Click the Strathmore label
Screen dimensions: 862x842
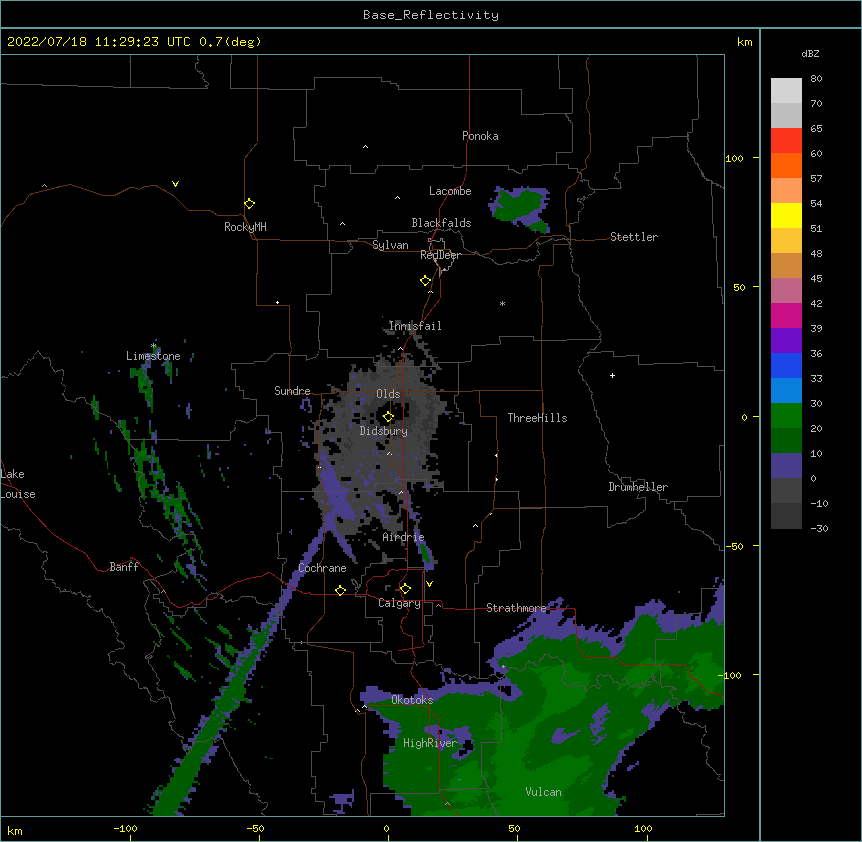(x=516, y=608)
